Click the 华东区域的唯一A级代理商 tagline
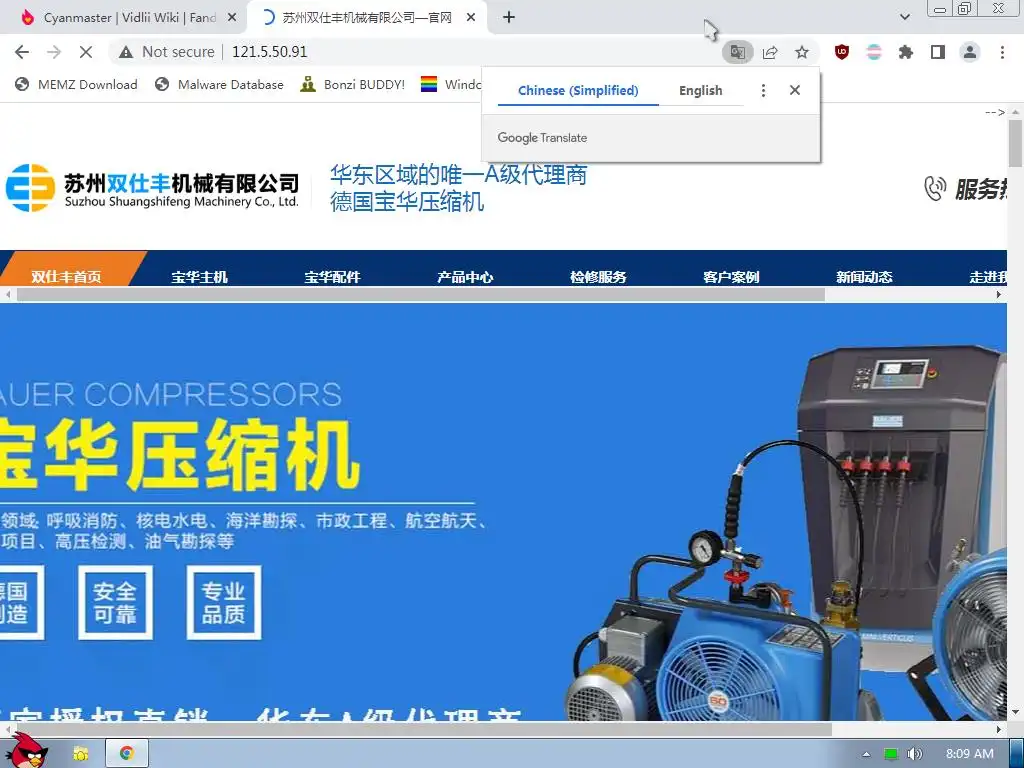The image size is (1024, 768). (x=458, y=174)
